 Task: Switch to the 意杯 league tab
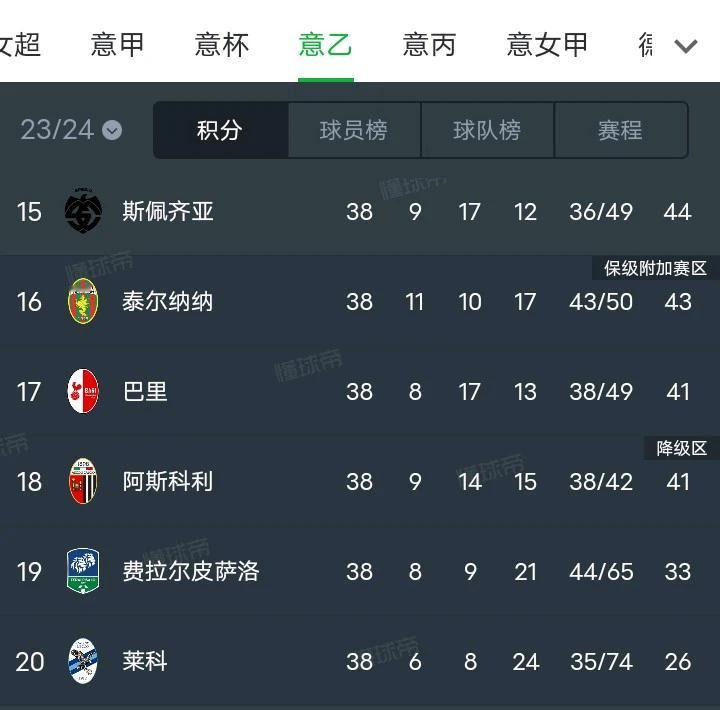[x=222, y=45]
